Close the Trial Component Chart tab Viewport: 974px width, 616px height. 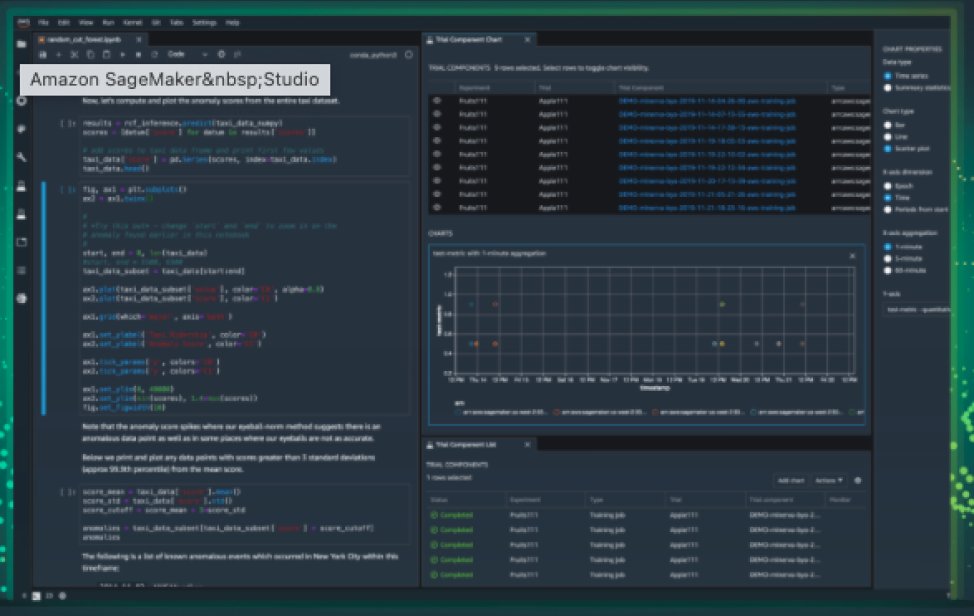(x=527, y=40)
